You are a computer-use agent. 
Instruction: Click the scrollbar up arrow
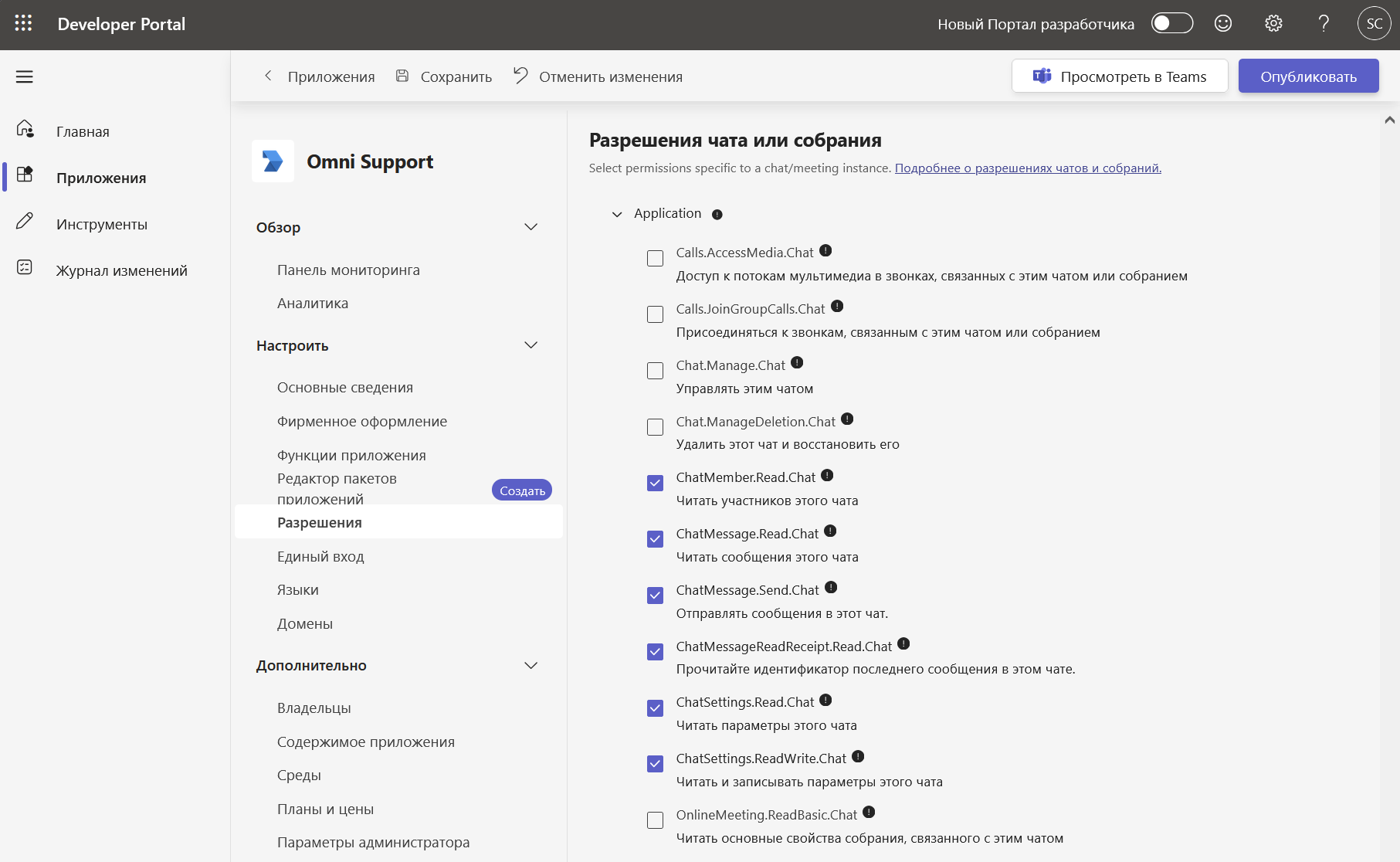pos(1390,120)
